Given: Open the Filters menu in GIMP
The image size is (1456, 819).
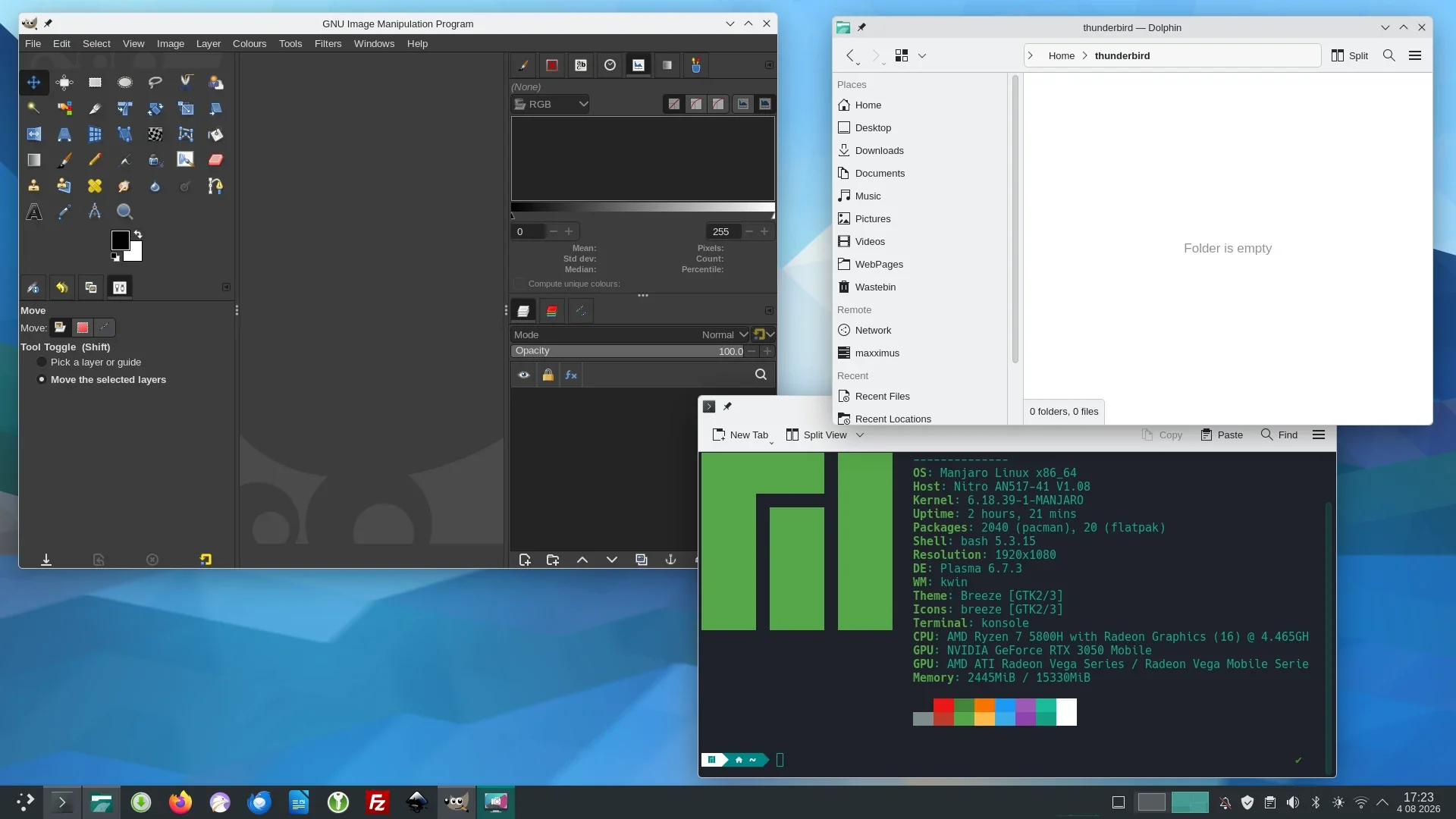Looking at the screenshot, I should [328, 44].
